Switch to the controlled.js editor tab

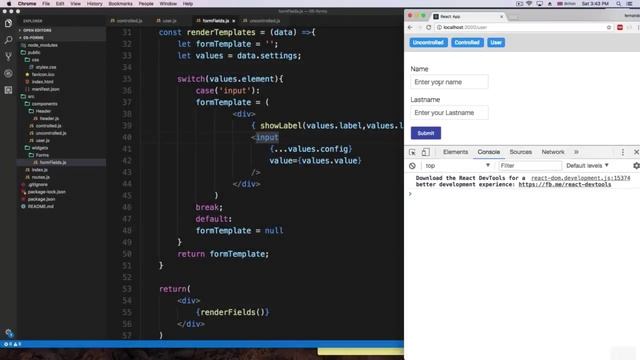tap(129, 21)
